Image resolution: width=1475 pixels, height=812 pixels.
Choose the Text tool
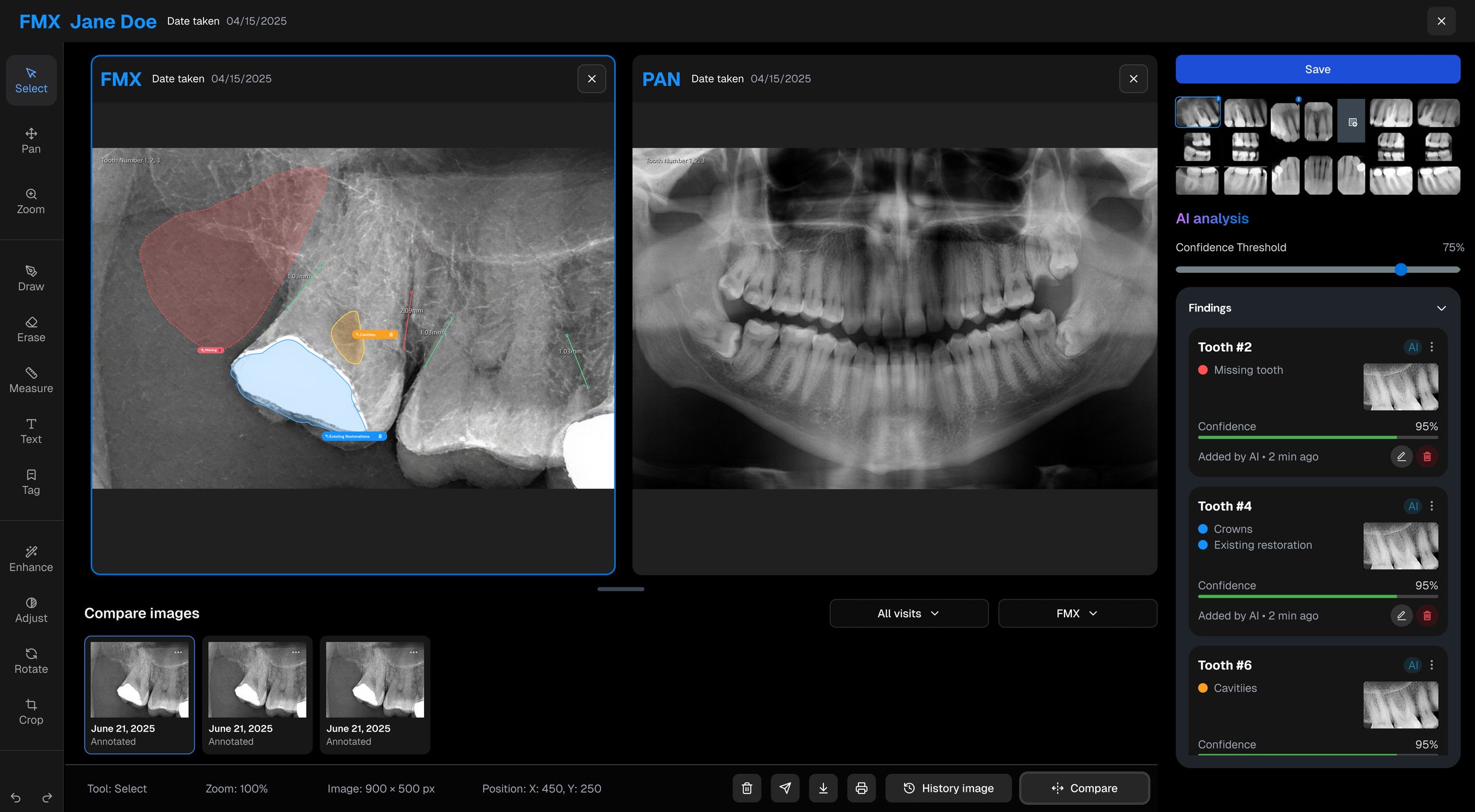[x=31, y=432]
